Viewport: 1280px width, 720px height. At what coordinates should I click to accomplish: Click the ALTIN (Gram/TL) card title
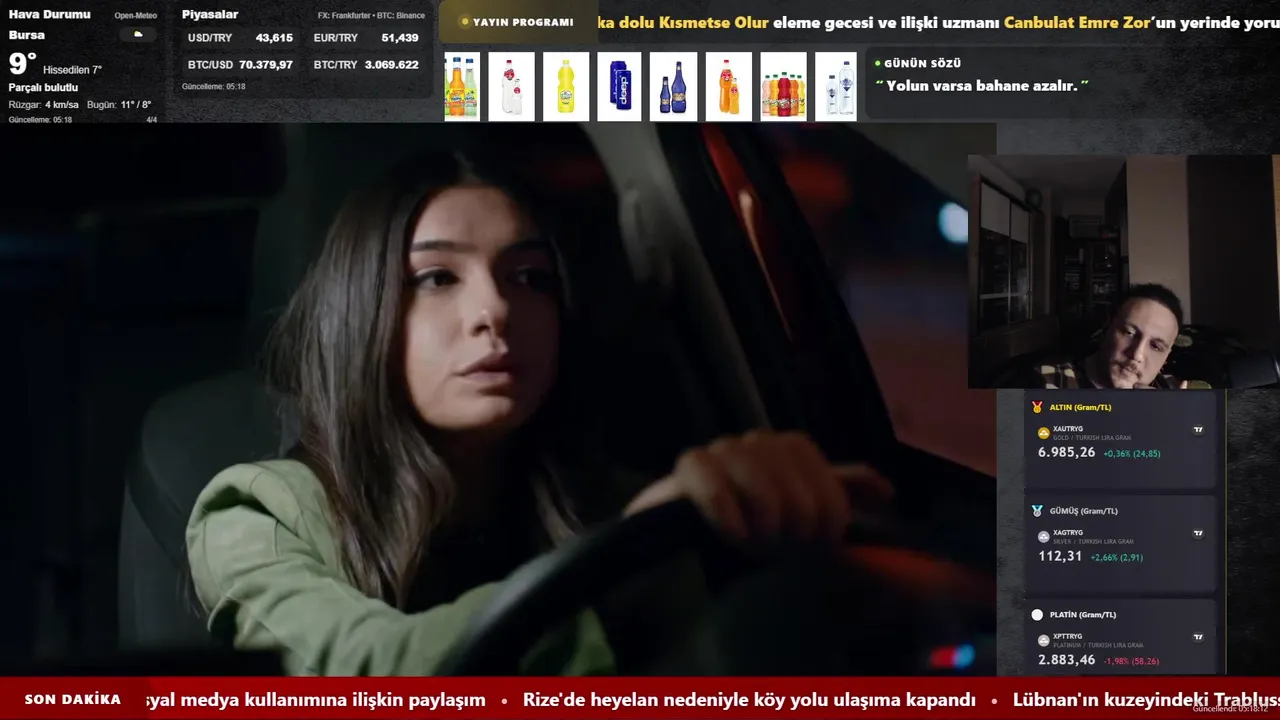tap(1080, 407)
